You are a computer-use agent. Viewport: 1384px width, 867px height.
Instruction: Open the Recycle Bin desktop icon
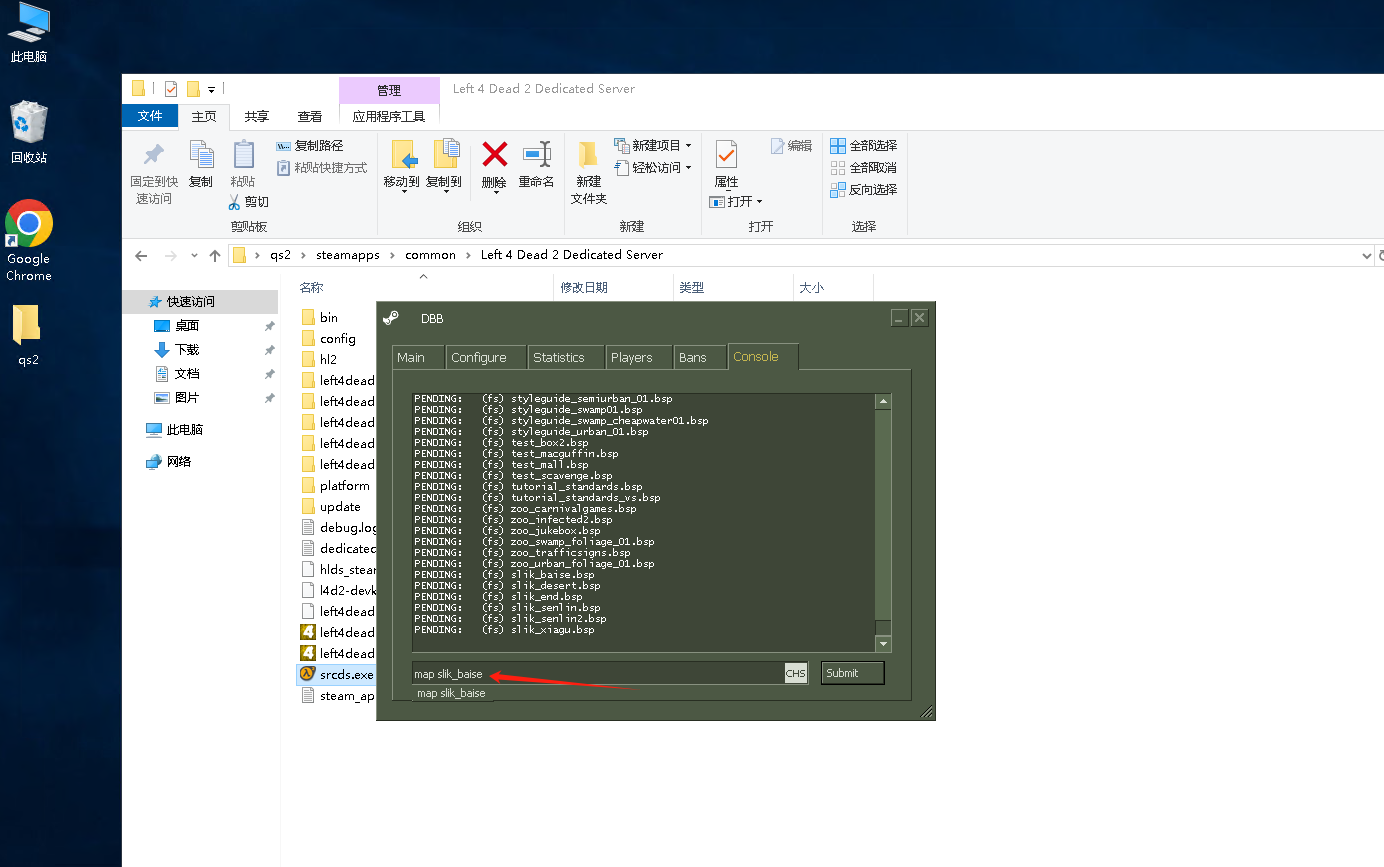(x=29, y=132)
